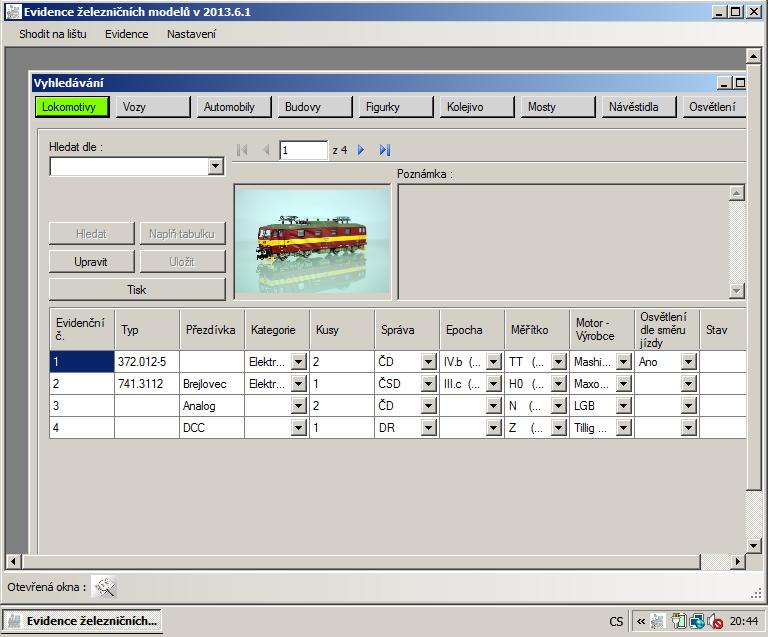The height and width of the screenshot is (637, 768).
Task: Click the network tray icon
Action: click(x=697, y=621)
